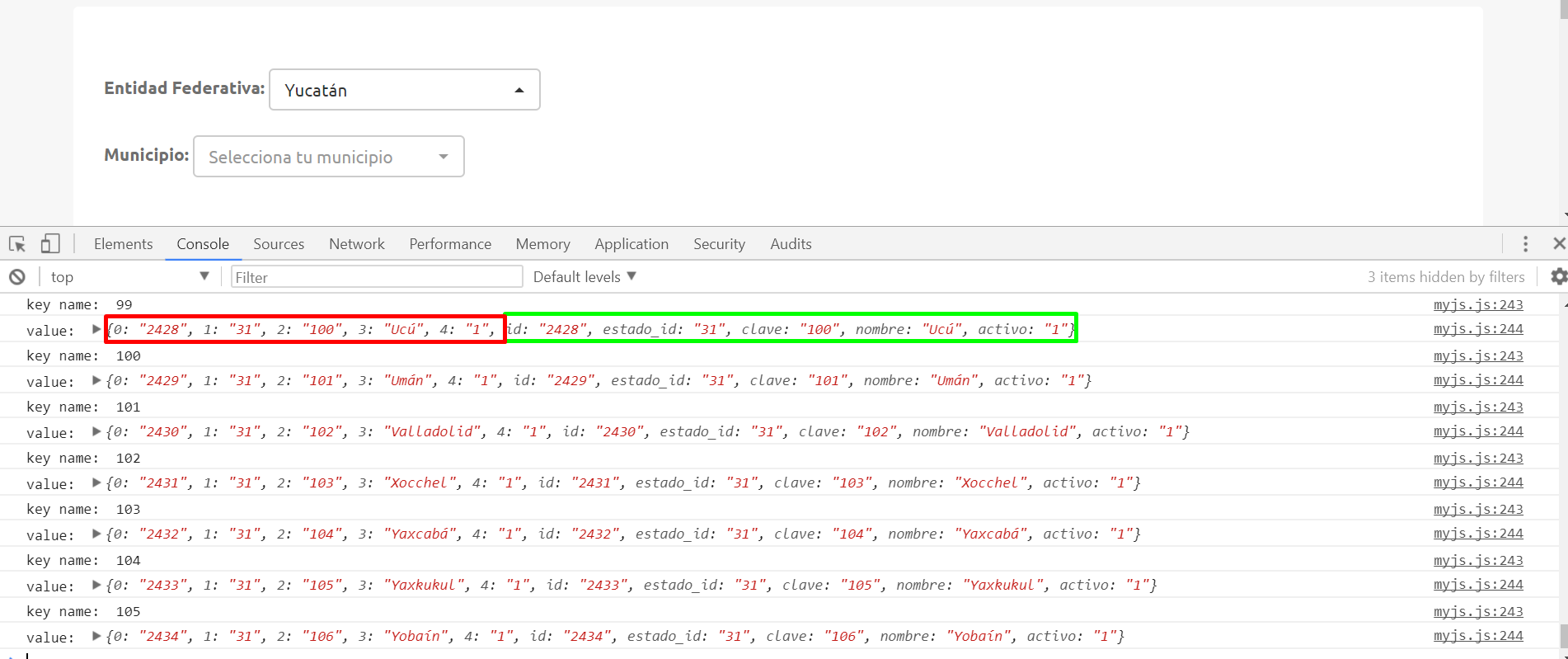Open myjs.js:243 link for key name 100
1568x659 pixels.
[1478, 356]
